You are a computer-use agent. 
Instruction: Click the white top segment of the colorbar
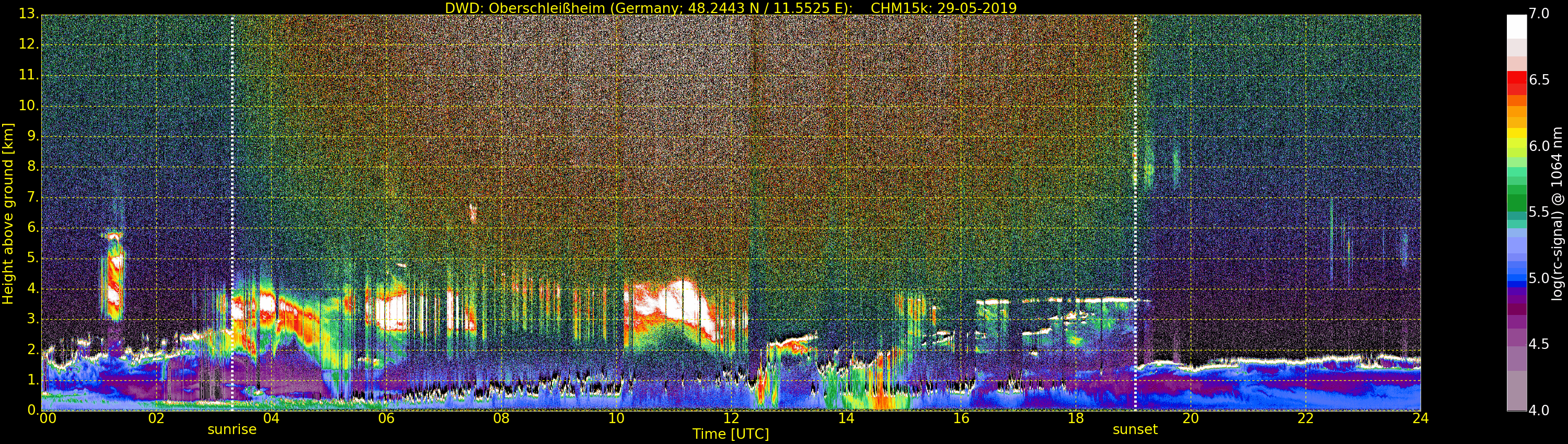coord(1516,26)
